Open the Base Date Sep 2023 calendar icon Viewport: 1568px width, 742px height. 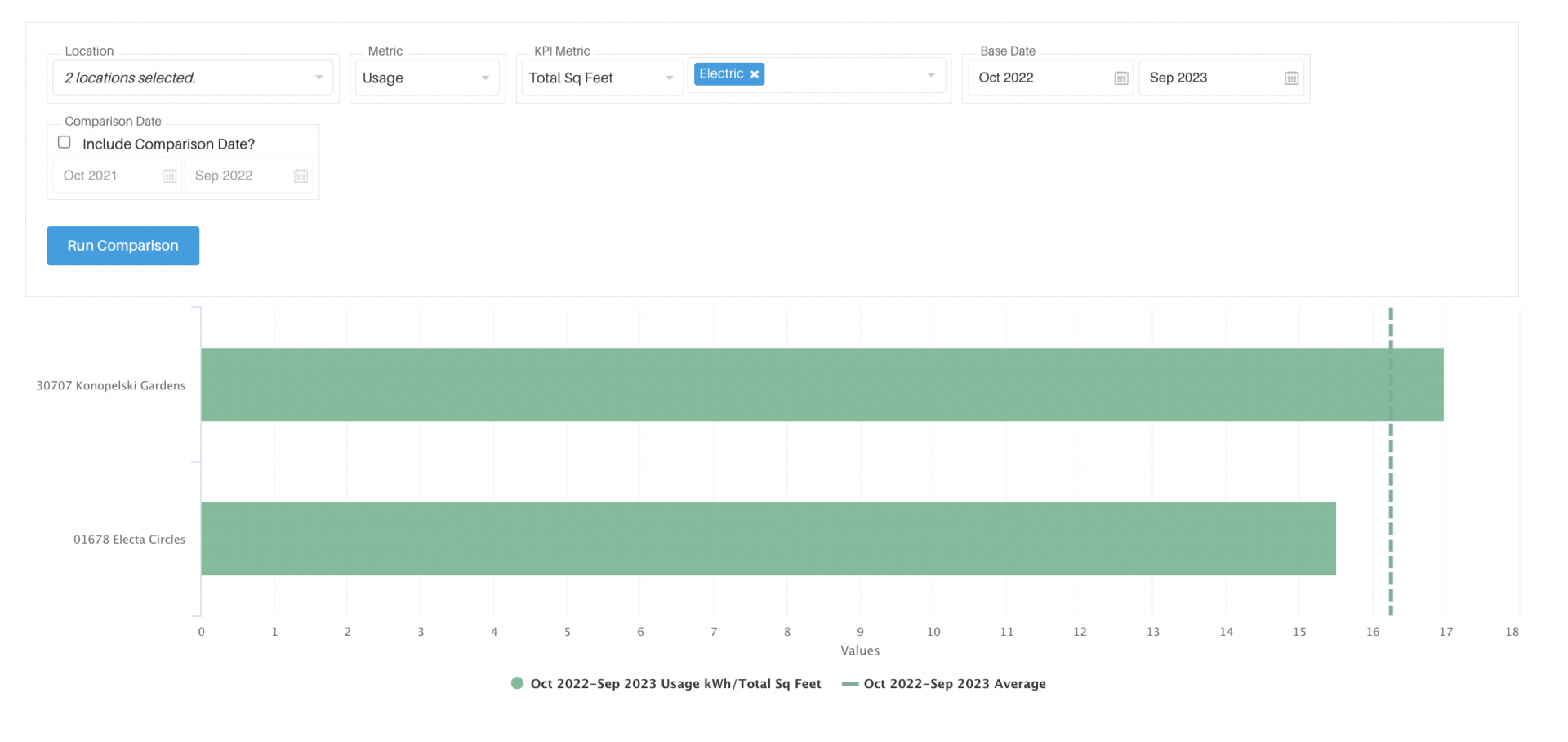point(1291,78)
